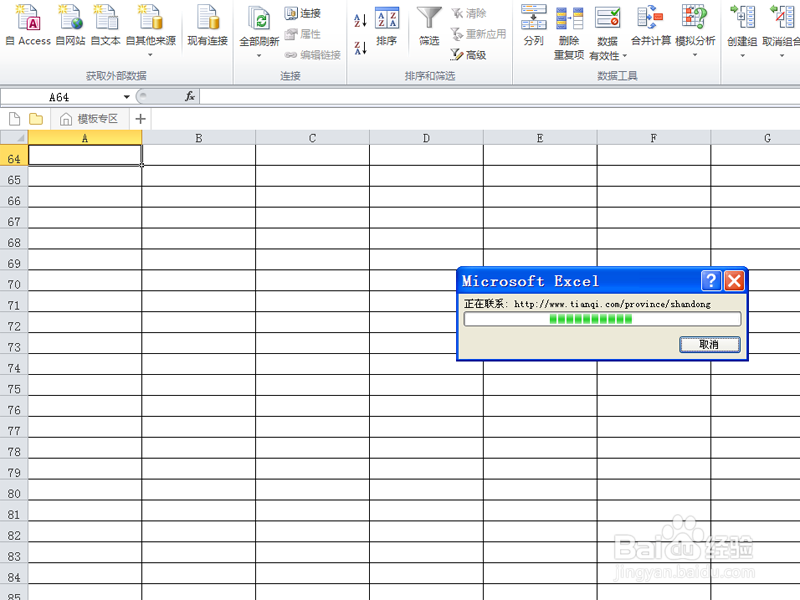This screenshot has width=800, height=600.
Task: Click 重新应用 reapply filter
Action: pyautogui.click(x=479, y=34)
